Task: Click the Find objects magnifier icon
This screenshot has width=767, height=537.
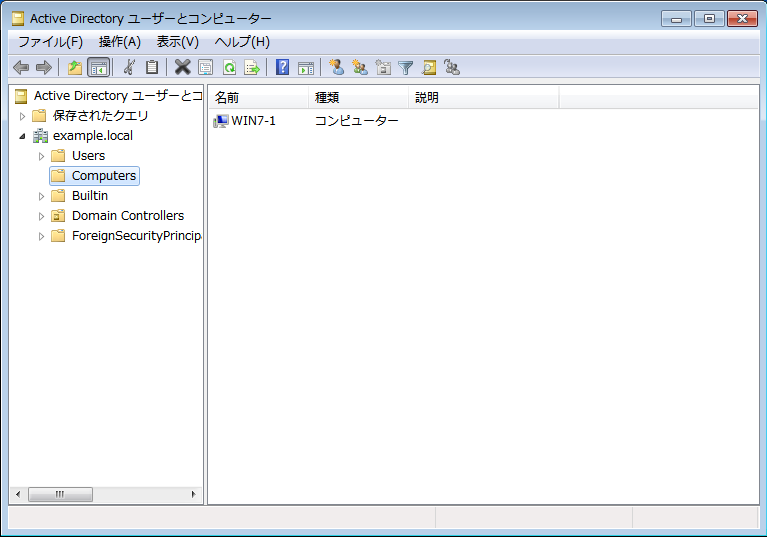Action: coord(429,67)
